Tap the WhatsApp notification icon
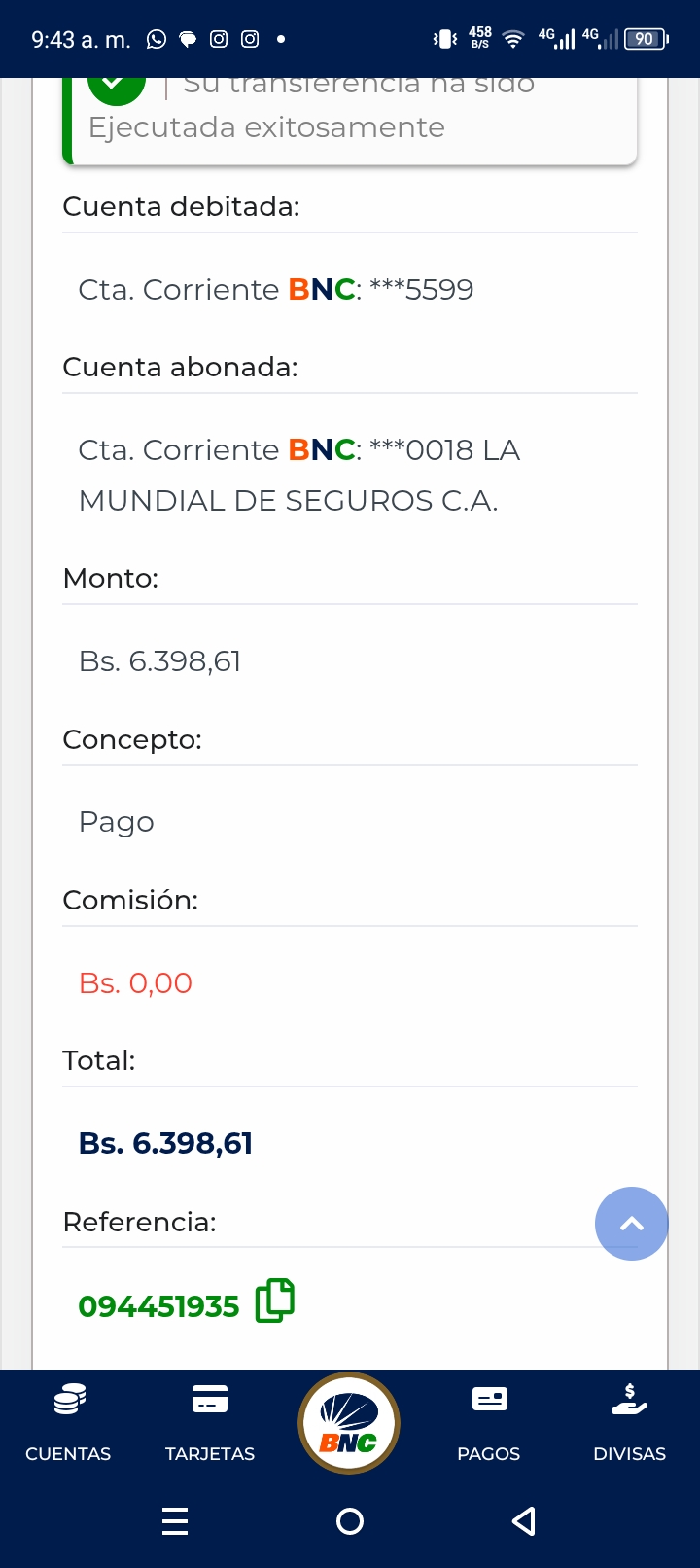This screenshot has height=1568, width=700. [x=157, y=39]
